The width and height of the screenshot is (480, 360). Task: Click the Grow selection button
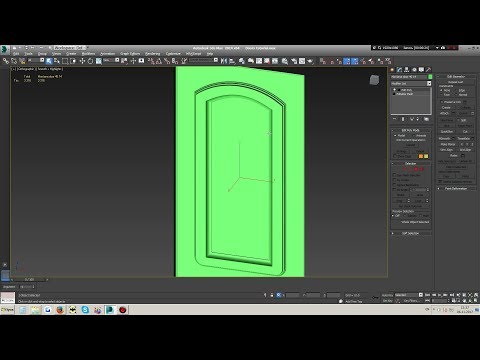point(419,195)
